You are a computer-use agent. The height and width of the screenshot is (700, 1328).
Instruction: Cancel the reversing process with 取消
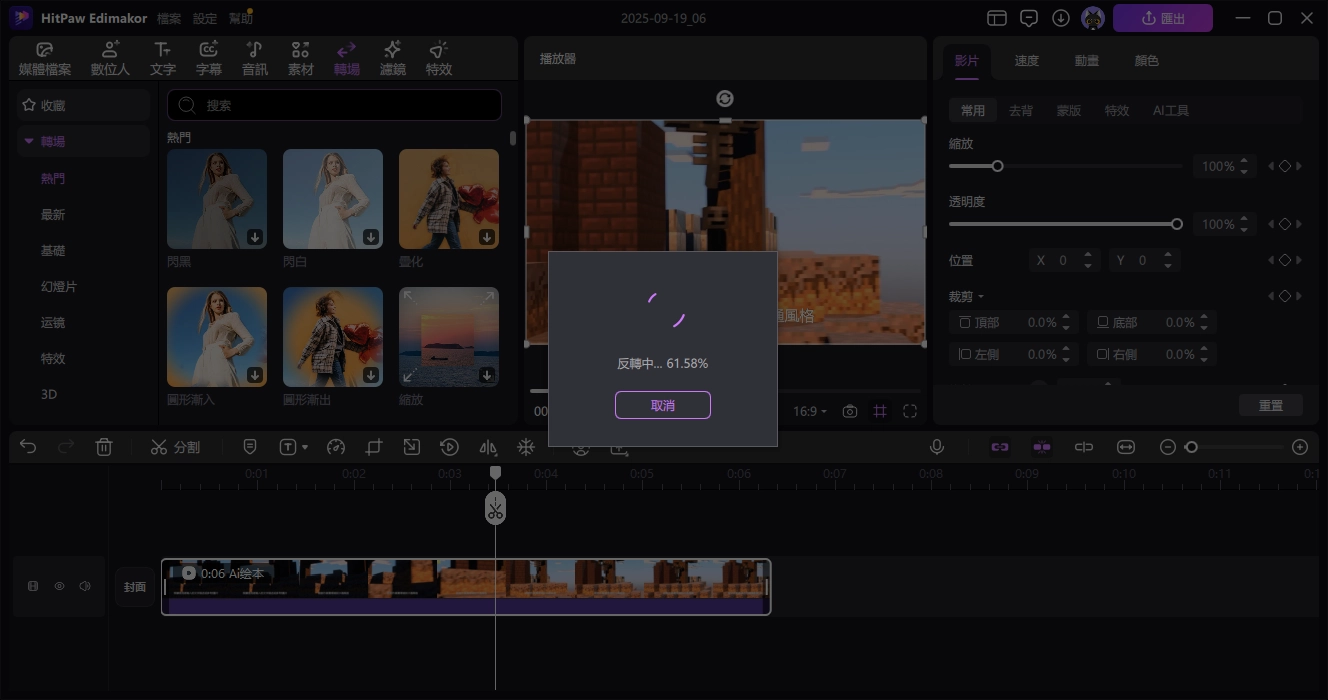[662, 405]
